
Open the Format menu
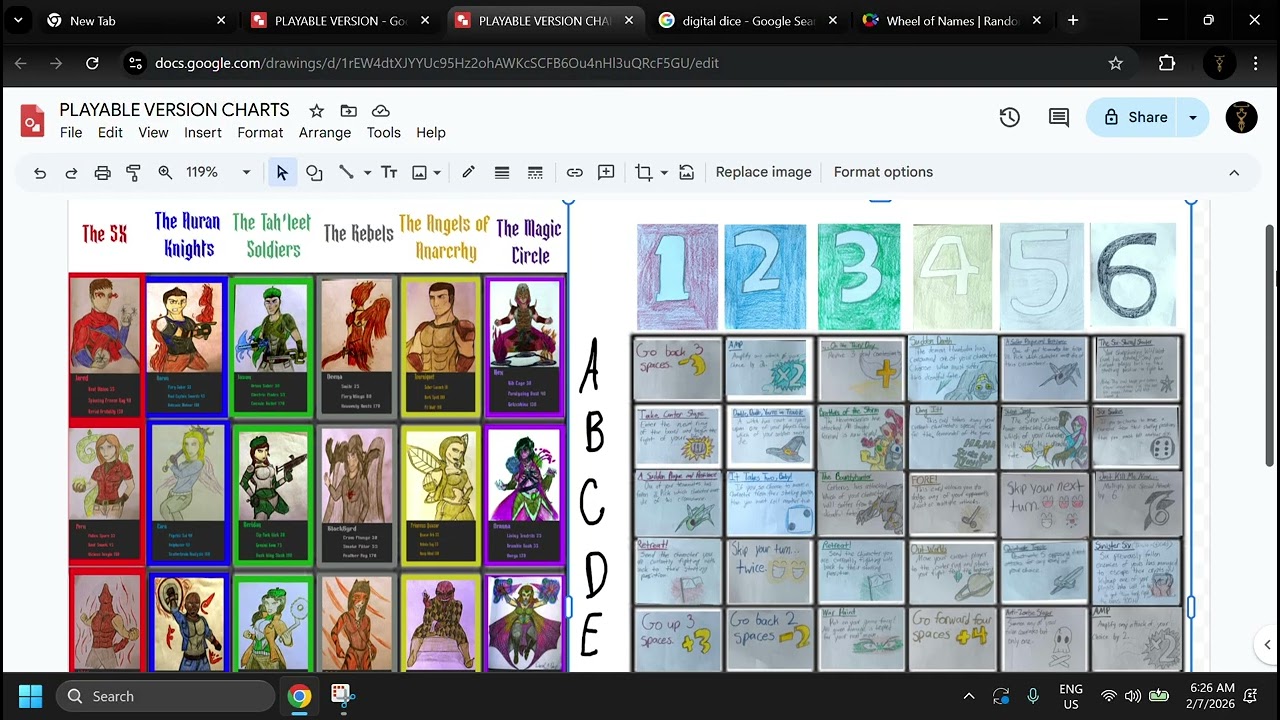tap(260, 132)
